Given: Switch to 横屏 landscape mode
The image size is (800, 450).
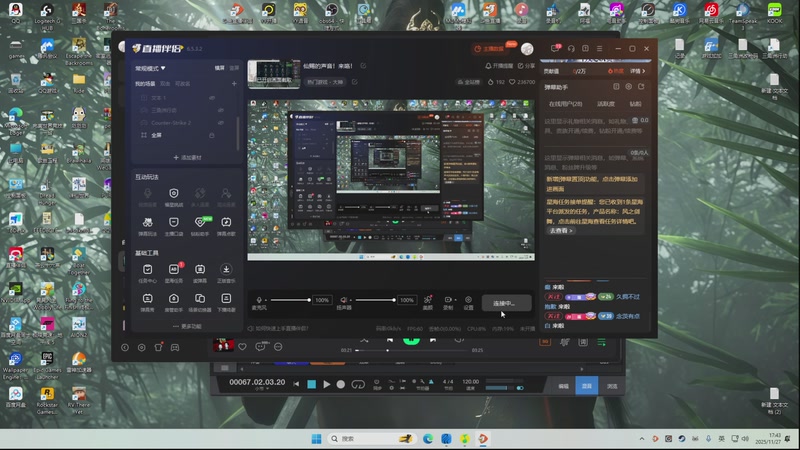Looking at the screenshot, I should click(x=220, y=68).
